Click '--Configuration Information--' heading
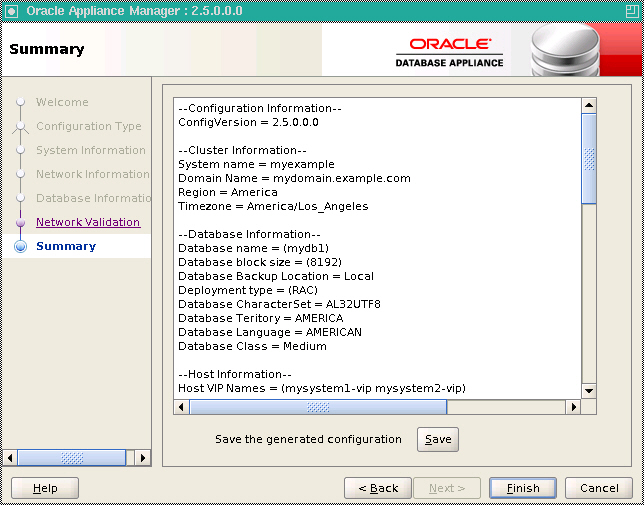 (x=260, y=108)
